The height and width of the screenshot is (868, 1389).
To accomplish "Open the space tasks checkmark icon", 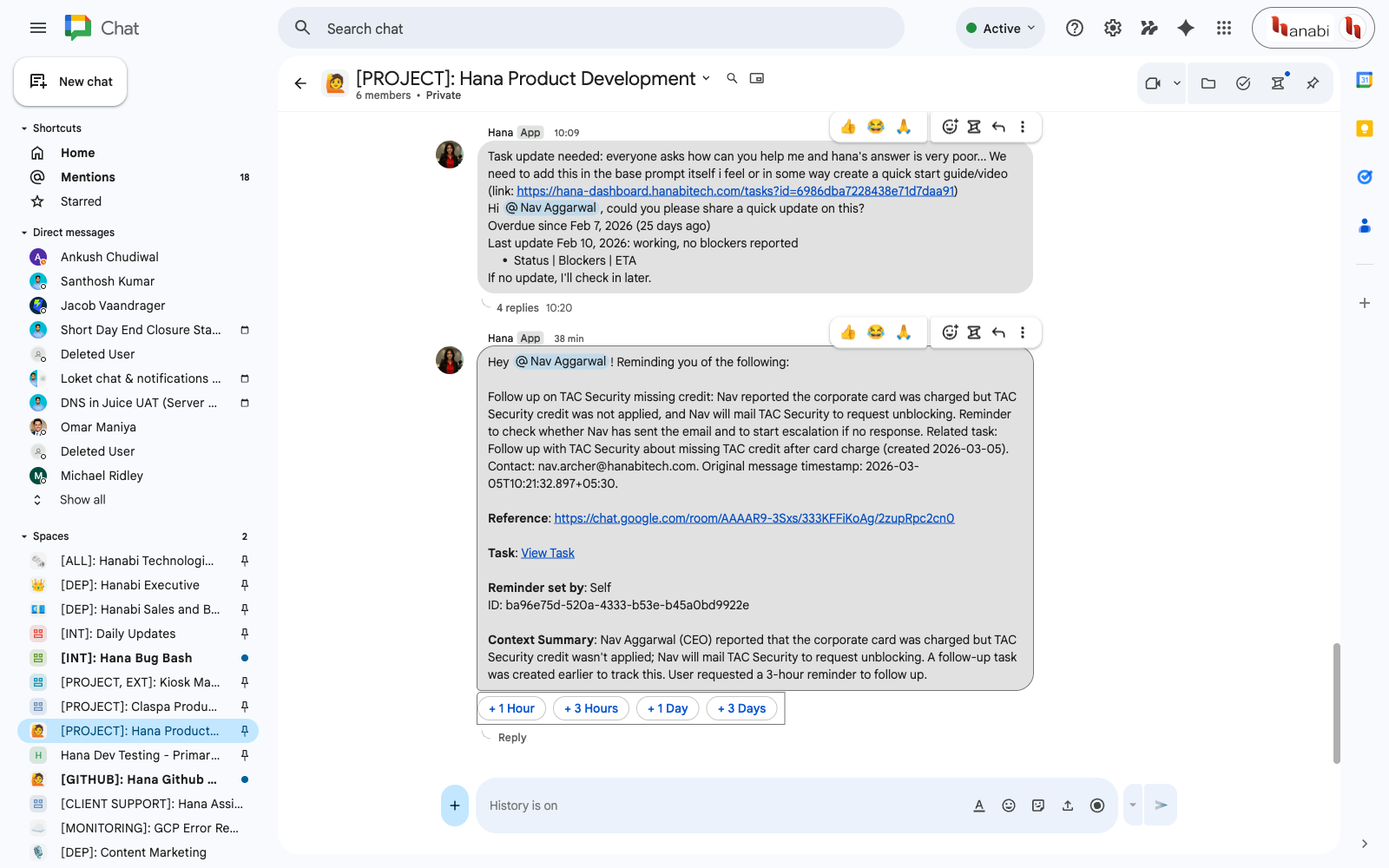I will [1243, 83].
